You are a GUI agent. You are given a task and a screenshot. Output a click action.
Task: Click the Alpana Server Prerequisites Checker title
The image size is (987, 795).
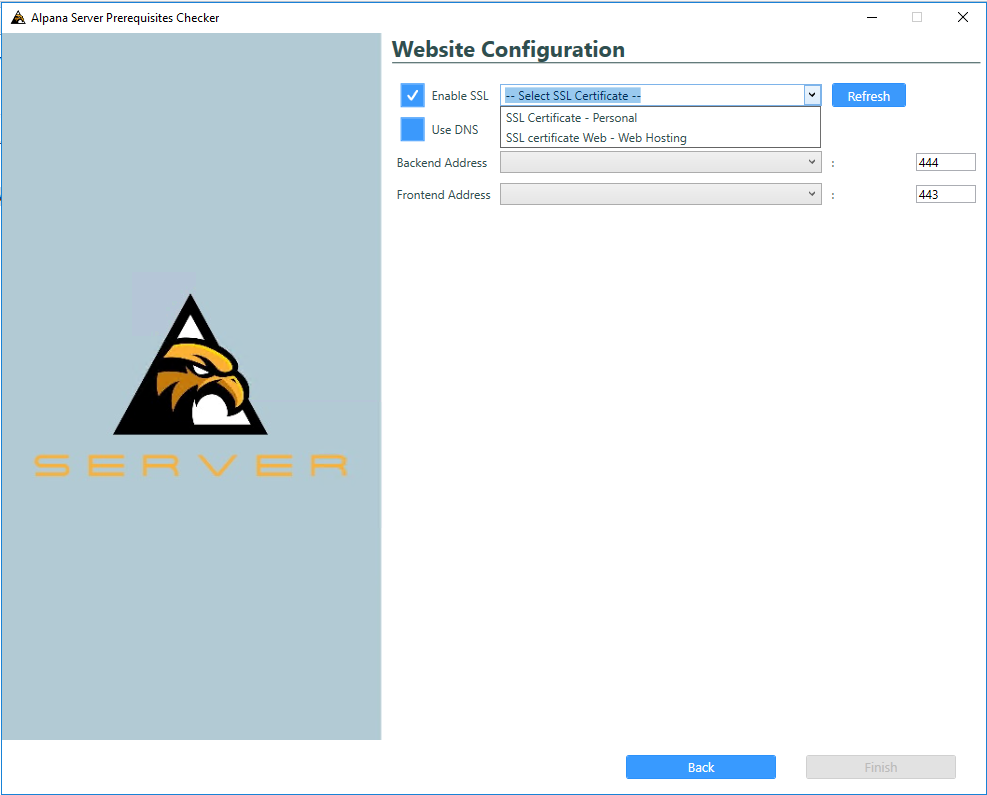(125, 18)
